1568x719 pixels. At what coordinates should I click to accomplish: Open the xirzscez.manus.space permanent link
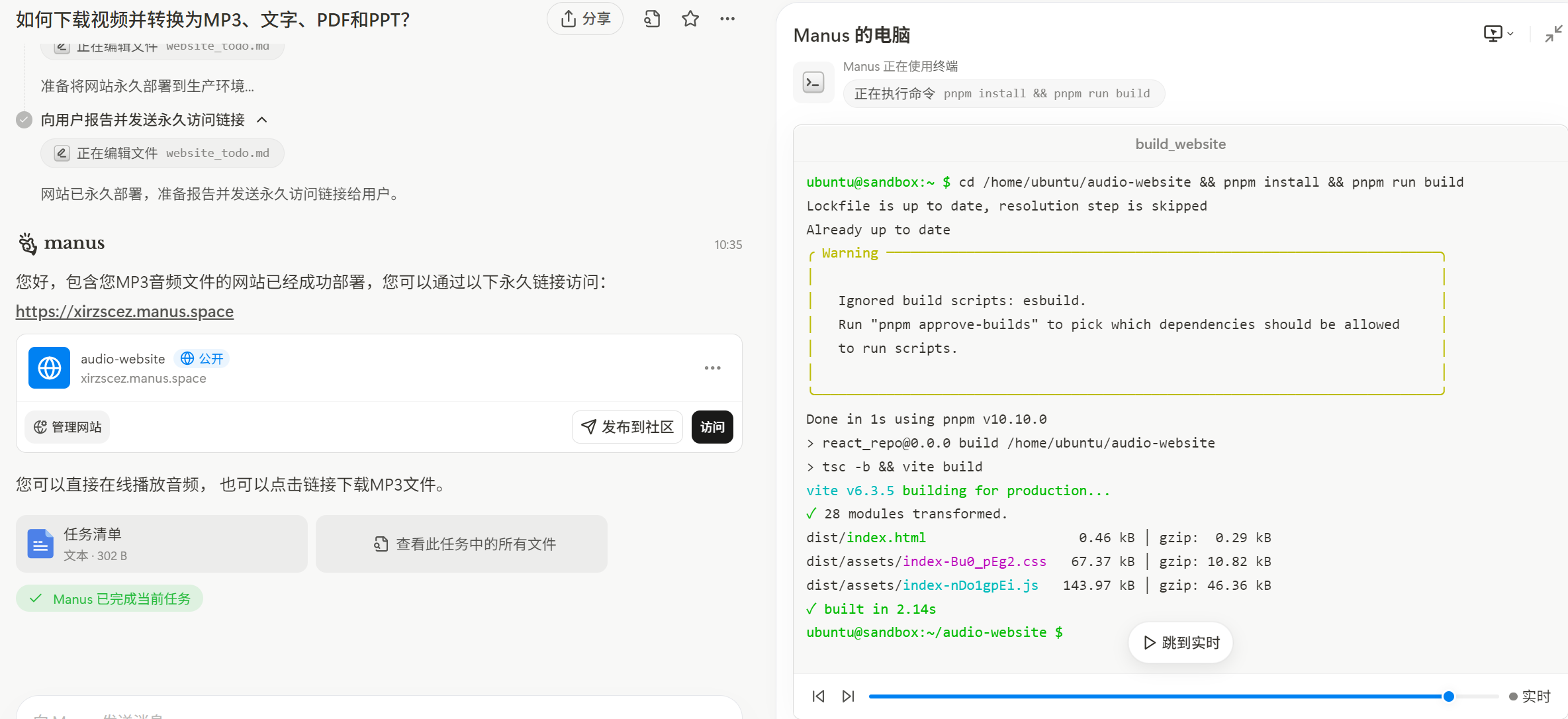[x=124, y=312]
